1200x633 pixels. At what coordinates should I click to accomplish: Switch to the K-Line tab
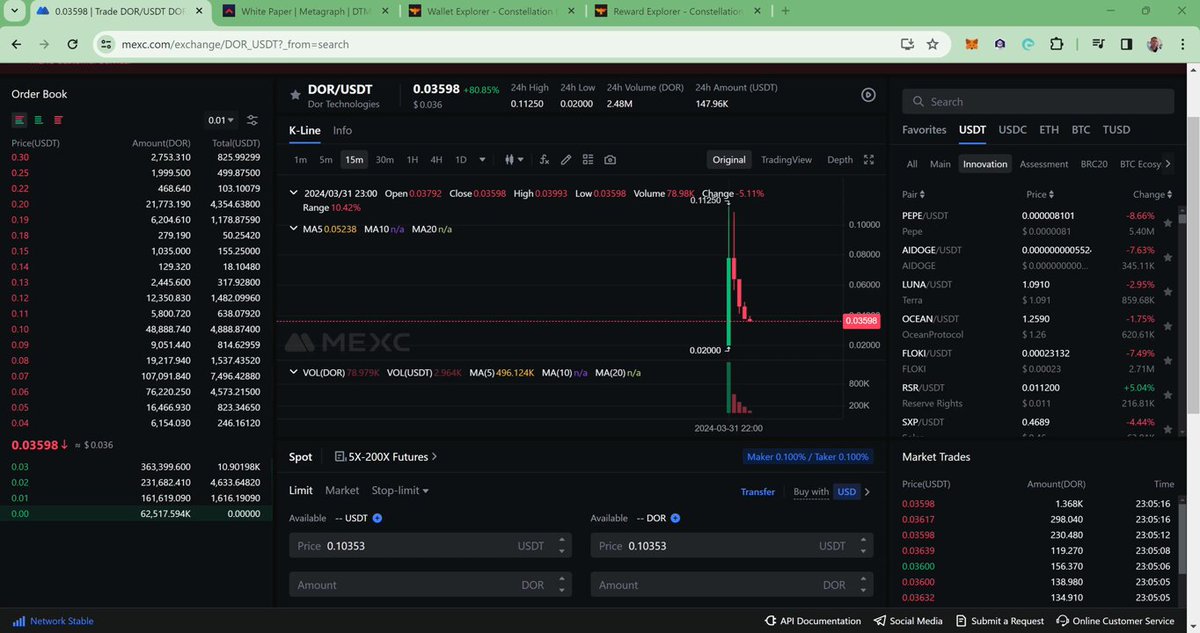tap(305, 130)
